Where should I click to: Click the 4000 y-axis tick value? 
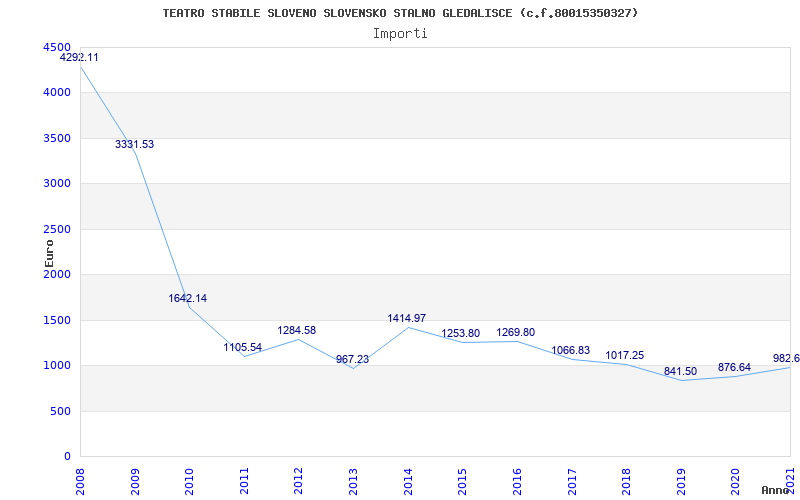tap(58, 92)
